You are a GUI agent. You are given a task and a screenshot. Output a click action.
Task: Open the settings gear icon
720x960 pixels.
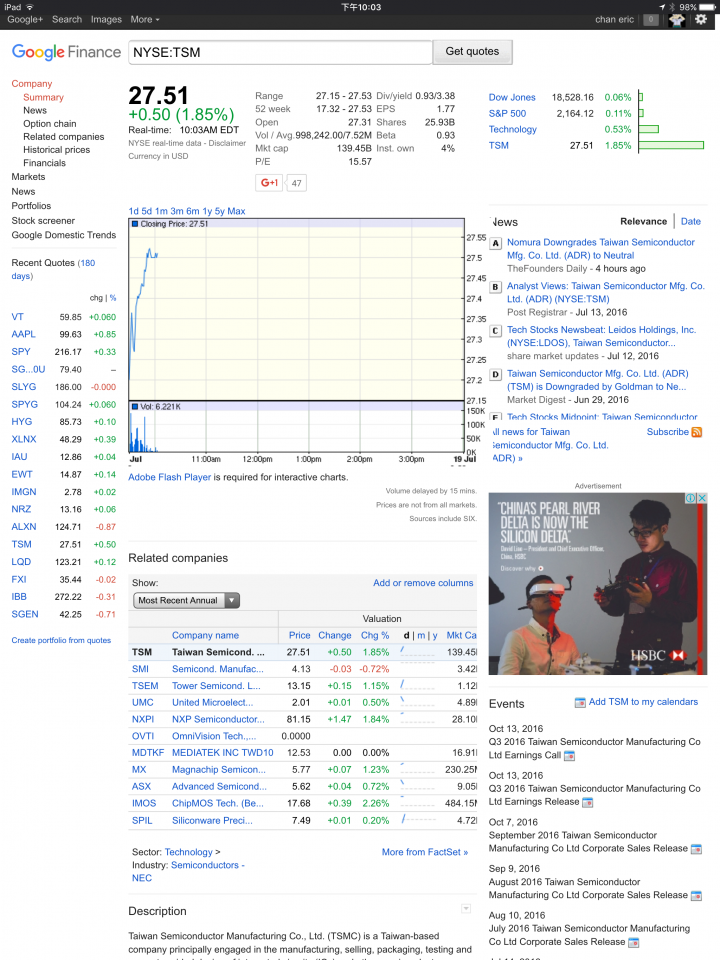701,20
